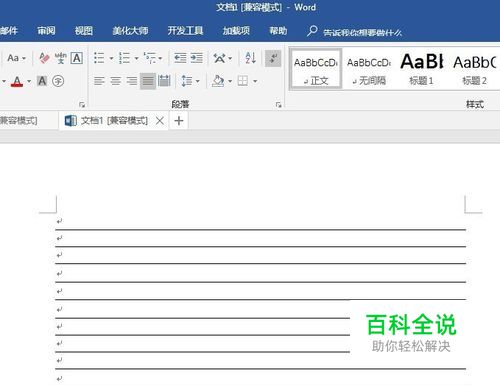This screenshot has width=500, height=385.
Task: Open the 美化大师 ribbon tab
Action: click(x=130, y=31)
